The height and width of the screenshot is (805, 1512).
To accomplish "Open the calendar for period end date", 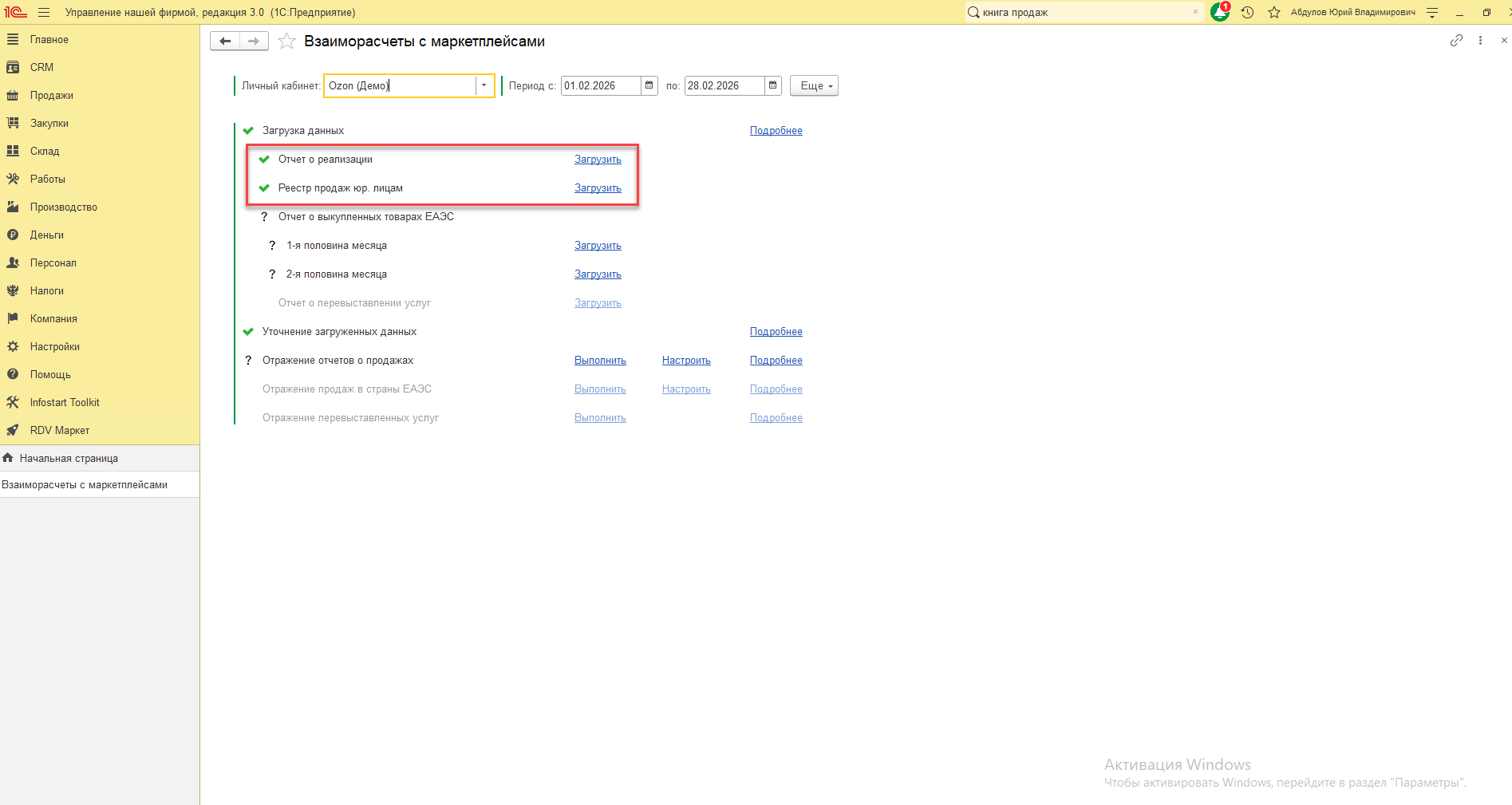I will tap(772, 85).
